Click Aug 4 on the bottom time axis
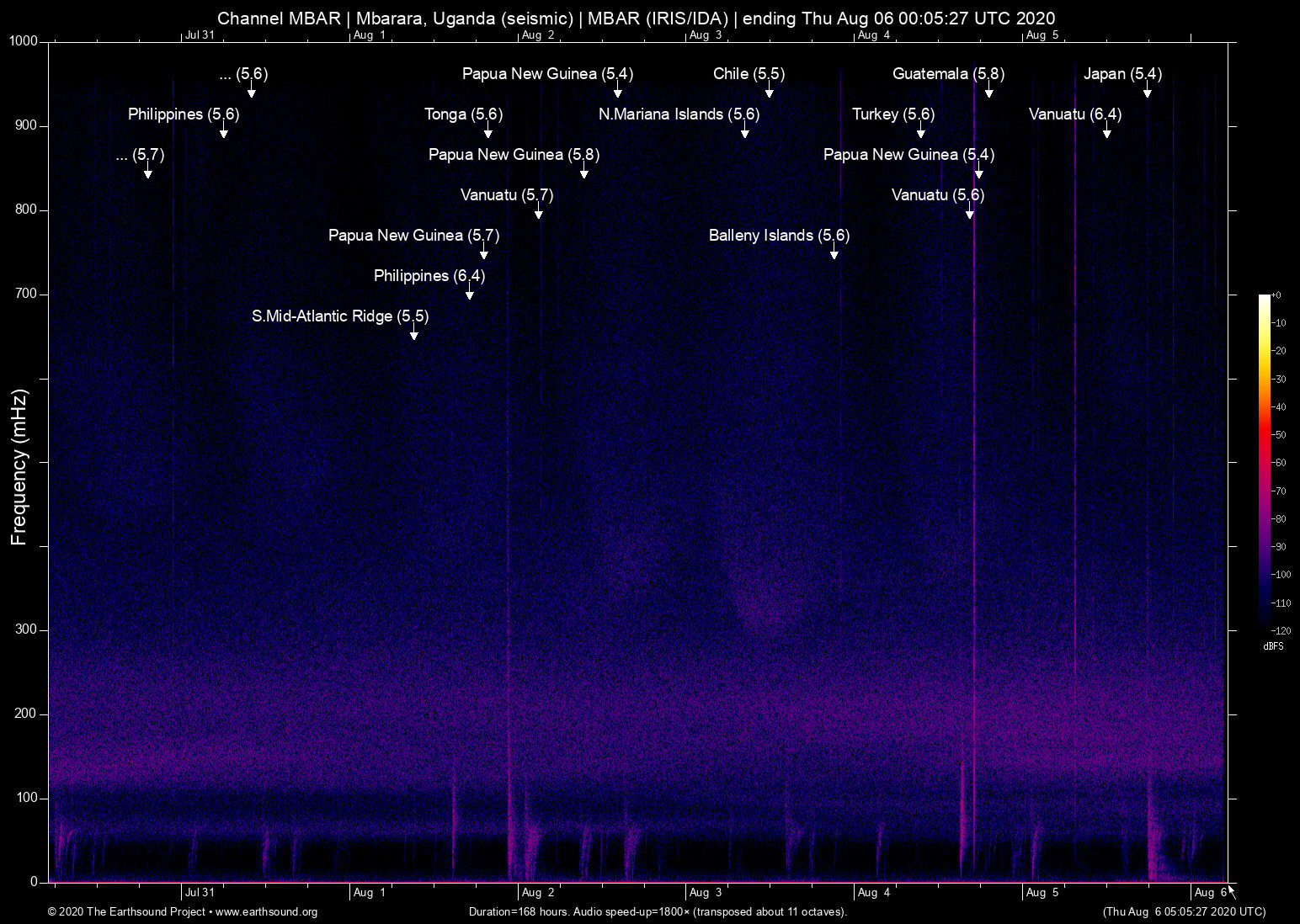Screen dimensions: 1300x924 pyautogui.click(x=874, y=893)
